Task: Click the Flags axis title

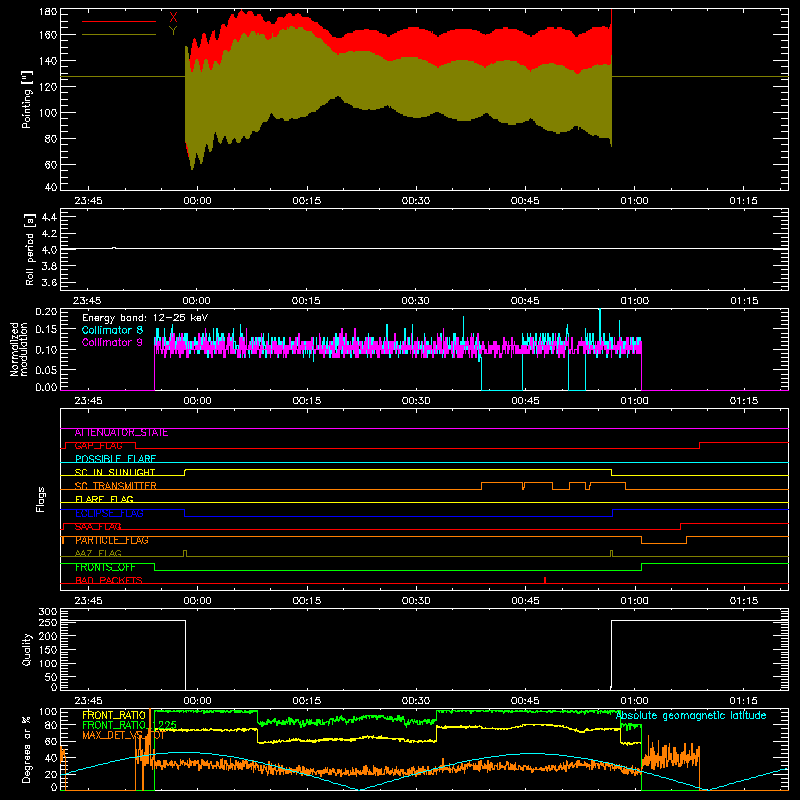Action: [41, 499]
